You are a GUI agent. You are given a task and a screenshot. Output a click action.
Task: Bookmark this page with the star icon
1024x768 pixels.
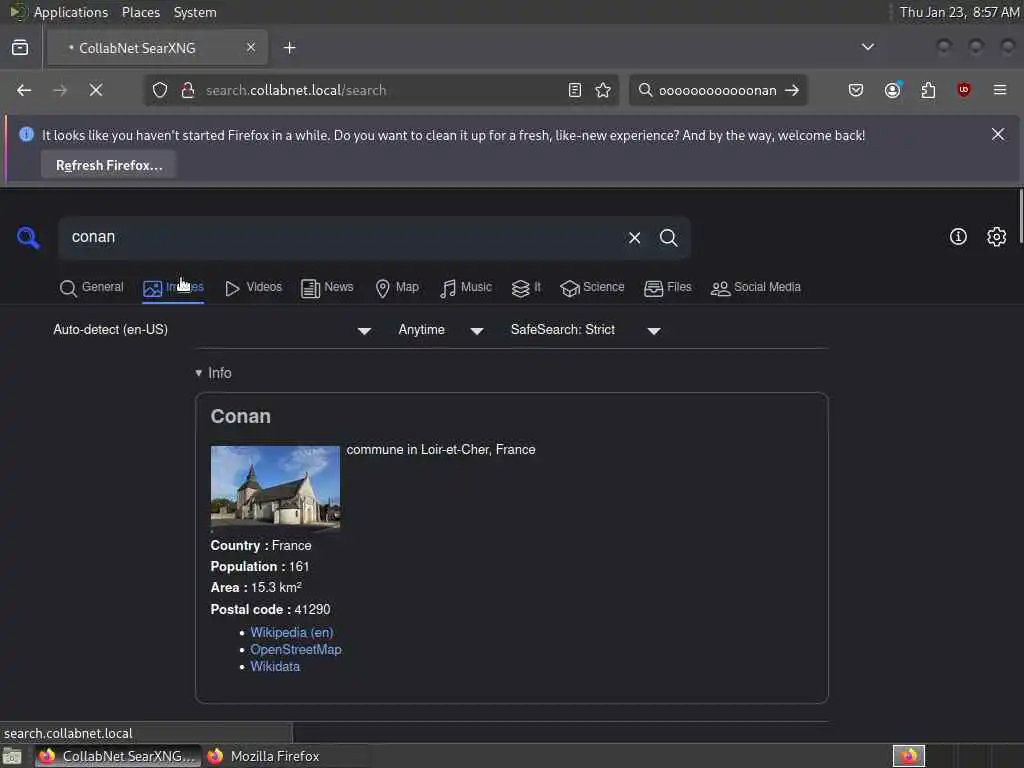coord(603,90)
